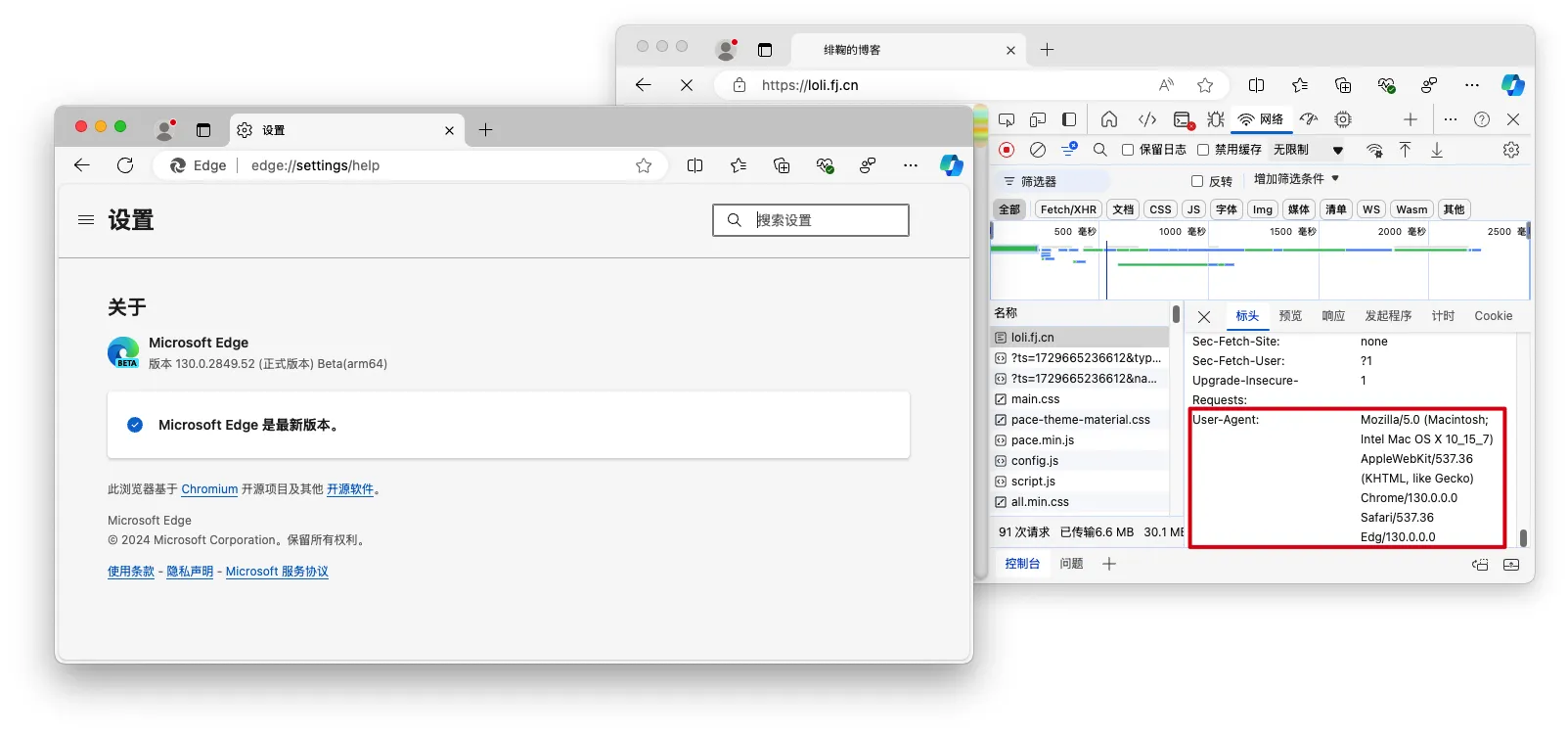Stop recording the network log
This screenshot has width=1568, height=736.
coord(1007,150)
